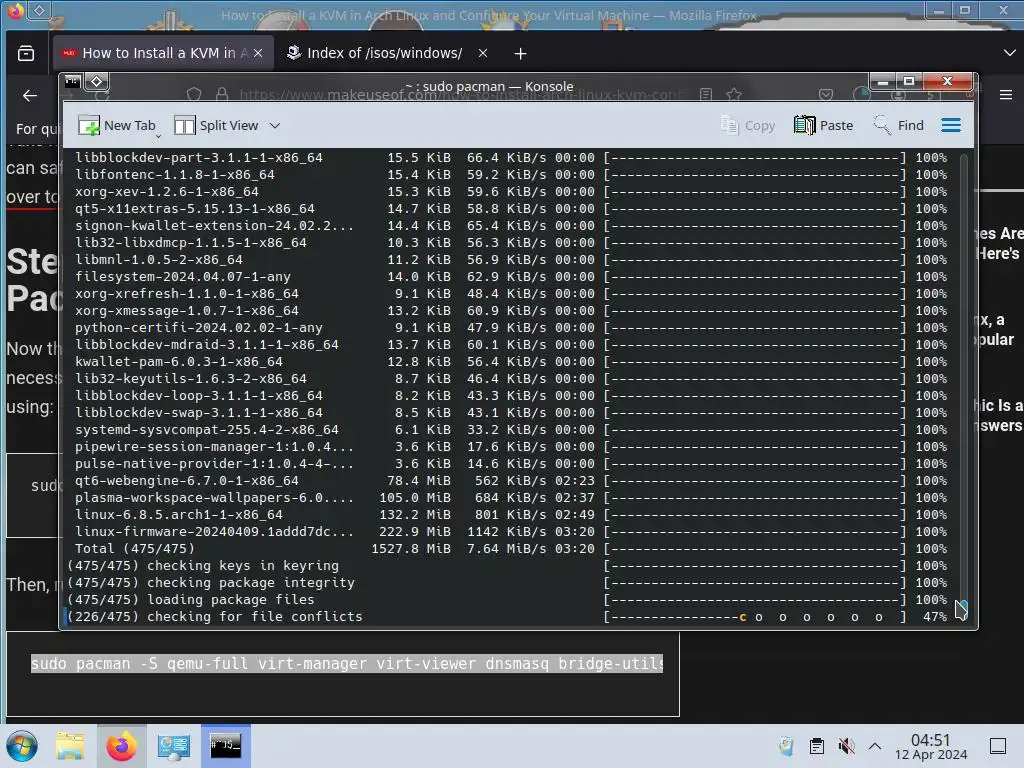Image resolution: width=1024 pixels, height=768 pixels.
Task: Open a new Firefox tab with plus button
Action: pyautogui.click(x=520, y=54)
